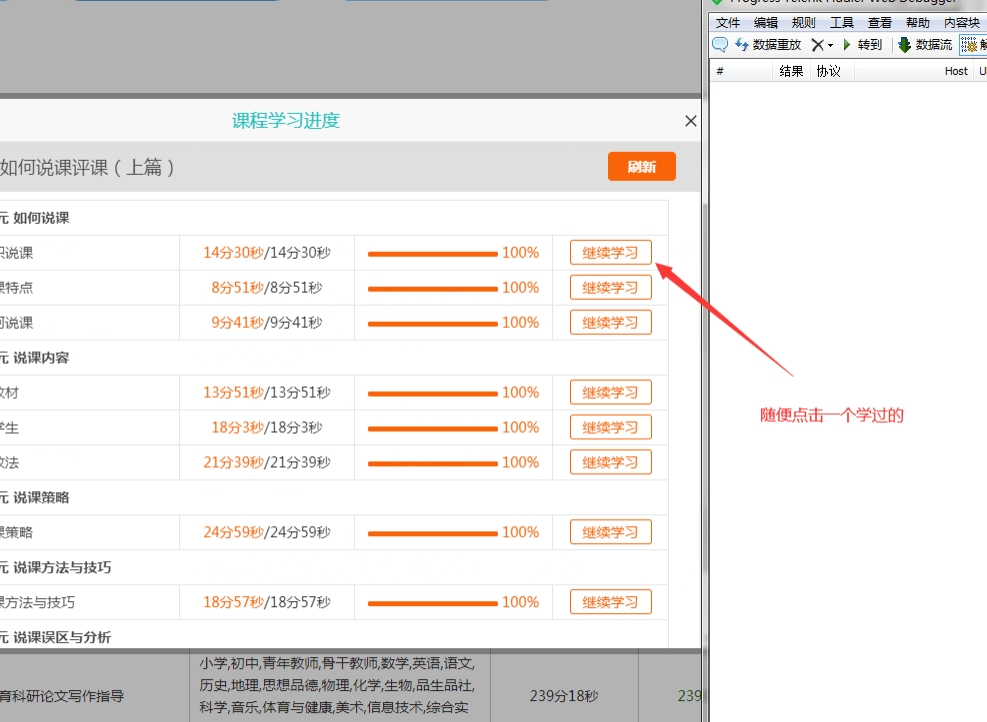Click 继续学习 for the 9分41秒 lesson
Image resolution: width=987 pixels, height=722 pixels.
click(611, 322)
